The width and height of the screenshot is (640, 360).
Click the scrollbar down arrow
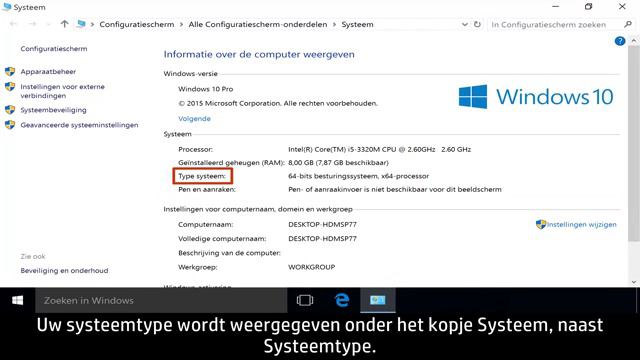pos(633,282)
